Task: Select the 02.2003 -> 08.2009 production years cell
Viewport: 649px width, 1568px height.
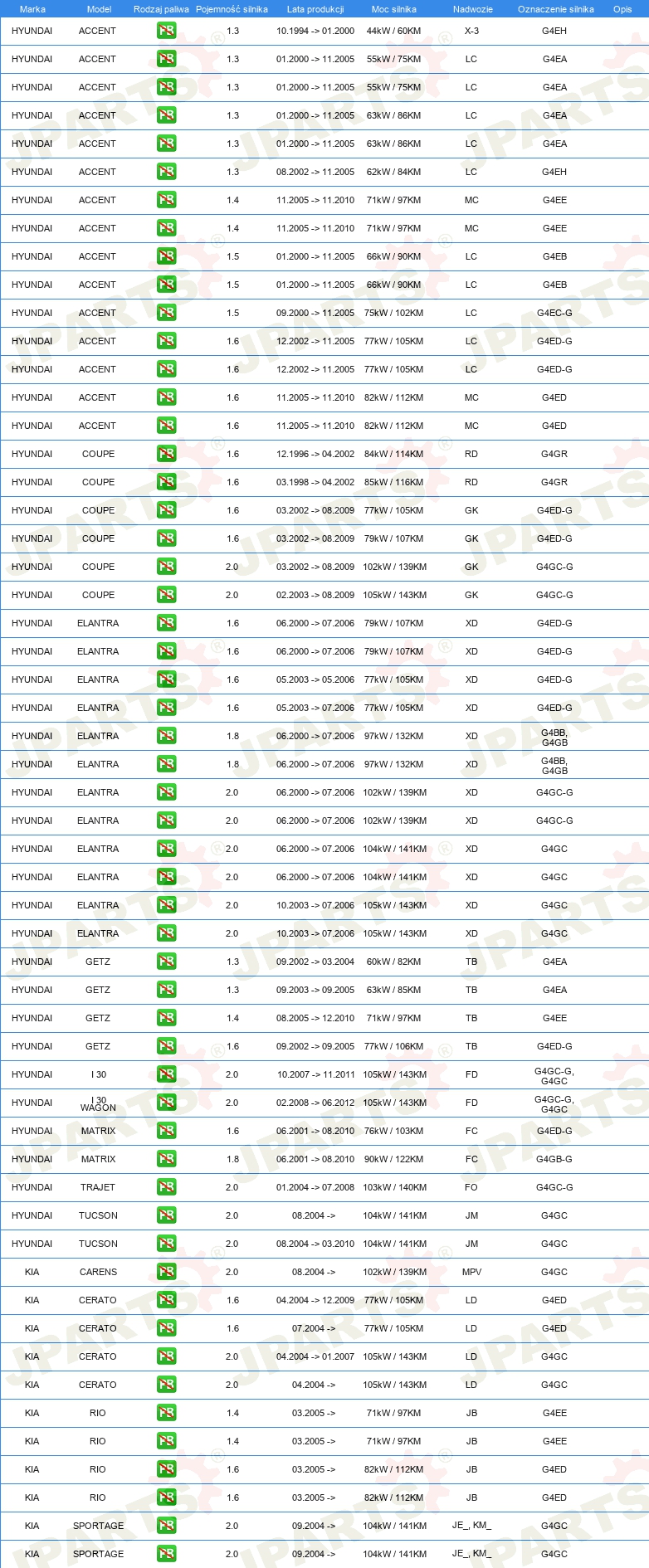Action: click(315, 595)
